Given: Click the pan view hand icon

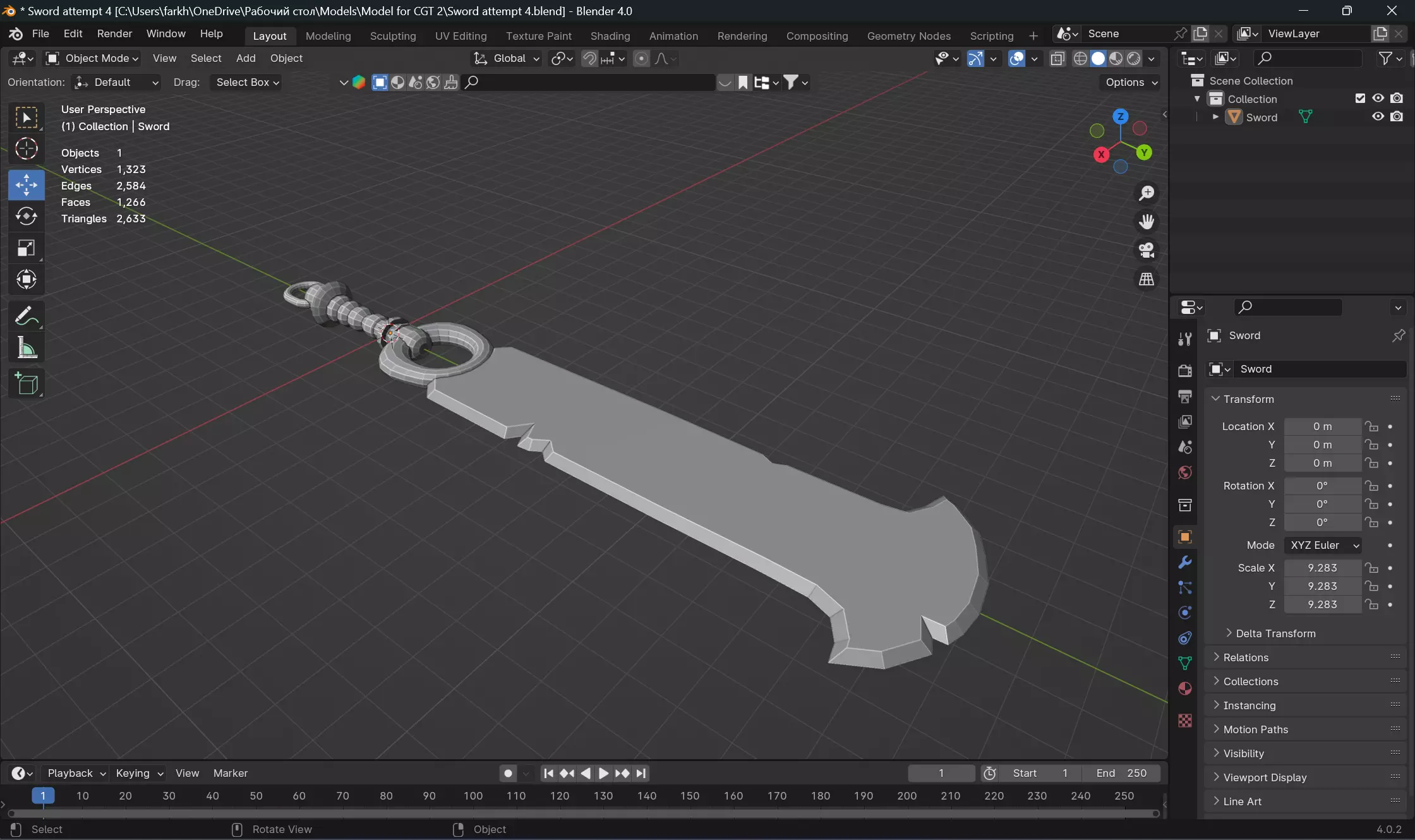Looking at the screenshot, I should click(x=1147, y=222).
